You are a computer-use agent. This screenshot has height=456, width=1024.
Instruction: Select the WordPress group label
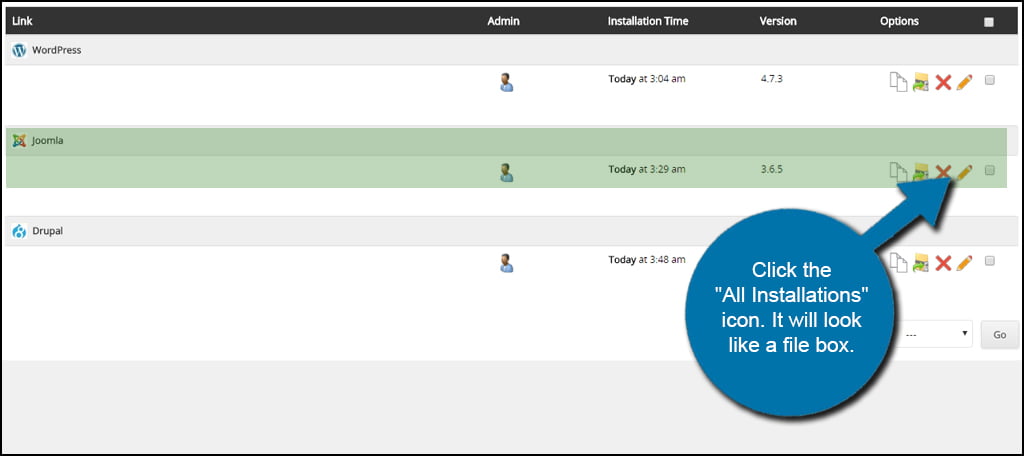pos(57,50)
